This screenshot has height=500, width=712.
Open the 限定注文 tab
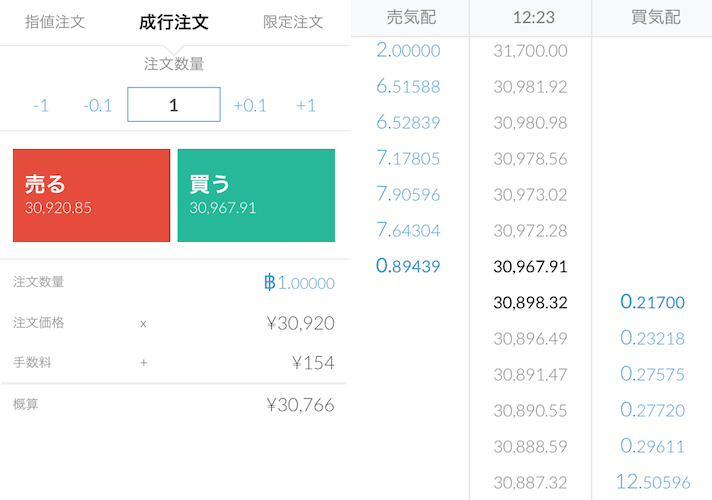pos(293,21)
